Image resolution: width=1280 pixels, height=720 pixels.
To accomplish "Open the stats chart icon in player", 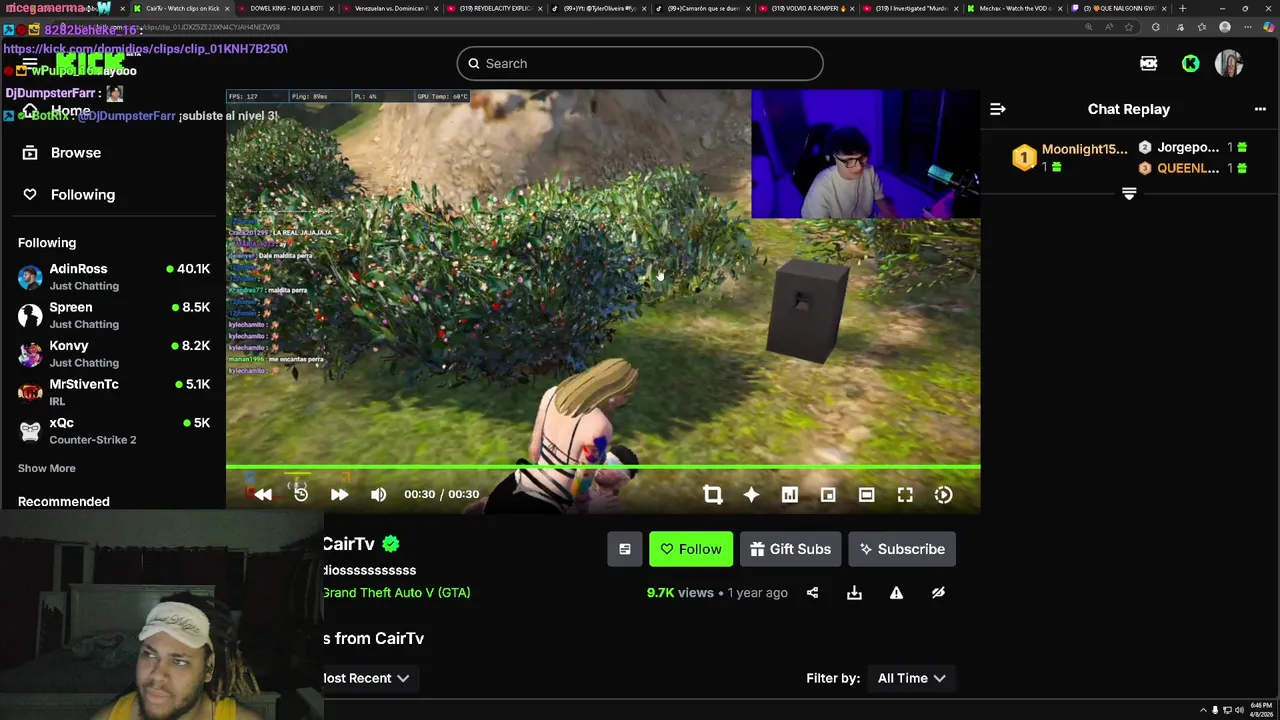I will (789, 494).
